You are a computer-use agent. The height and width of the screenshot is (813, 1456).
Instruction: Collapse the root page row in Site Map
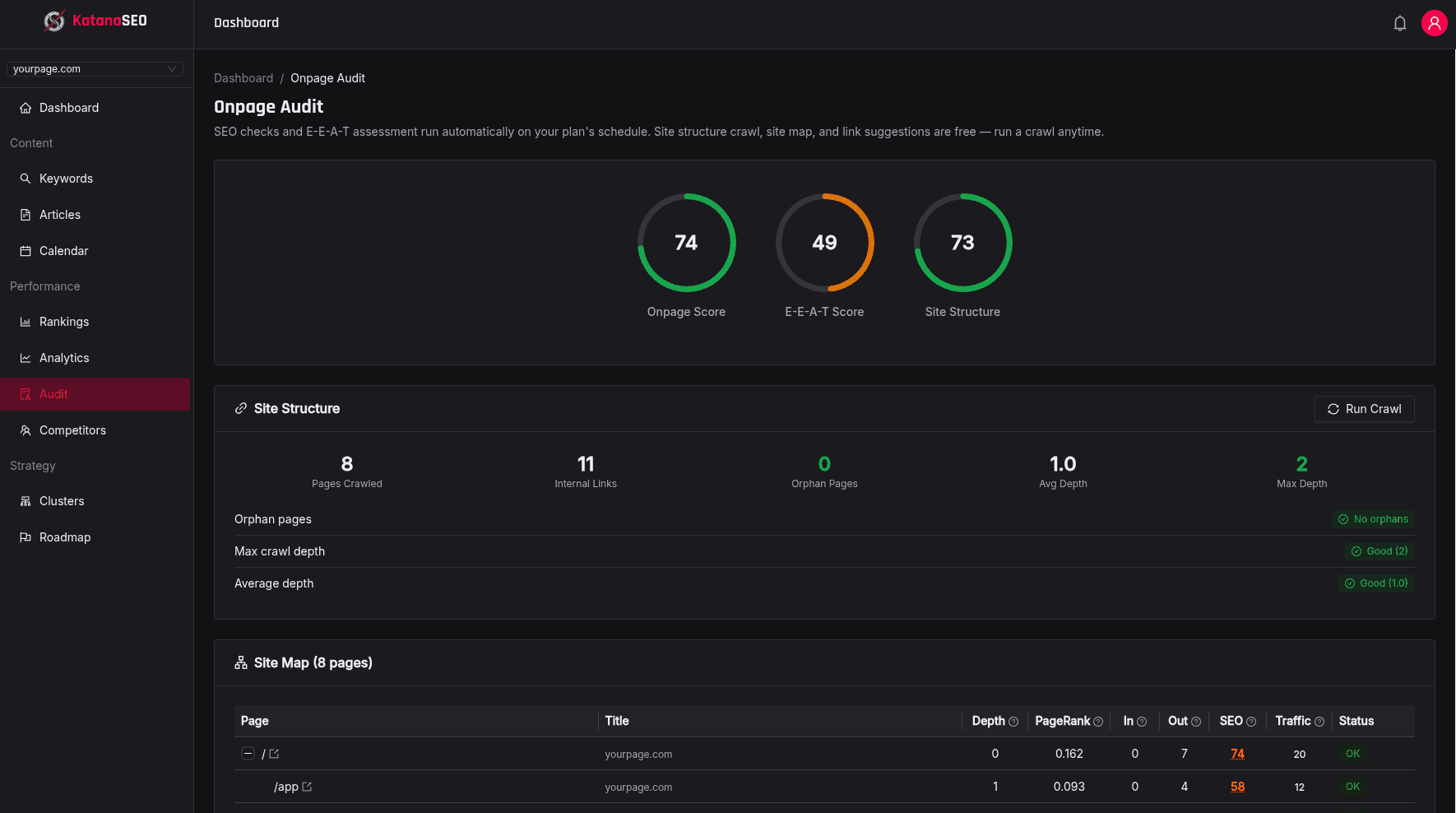click(x=248, y=753)
